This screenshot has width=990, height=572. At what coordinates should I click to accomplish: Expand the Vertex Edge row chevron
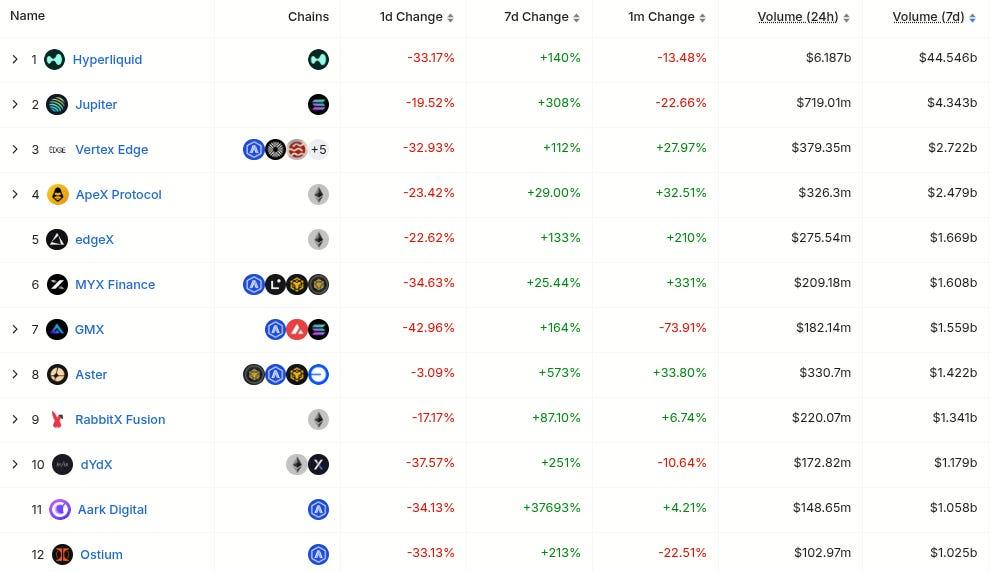15,150
